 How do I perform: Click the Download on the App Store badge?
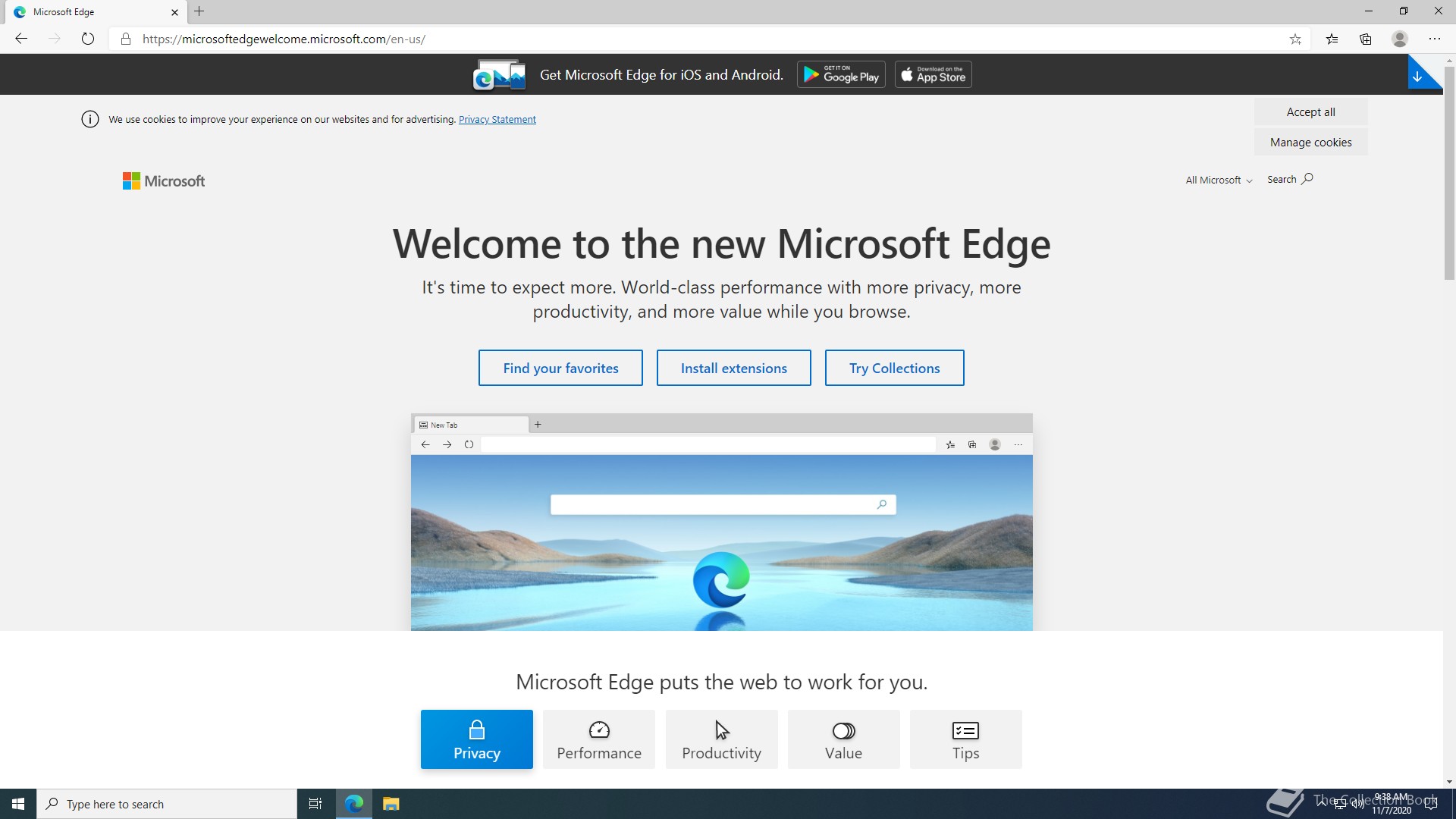tap(934, 74)
